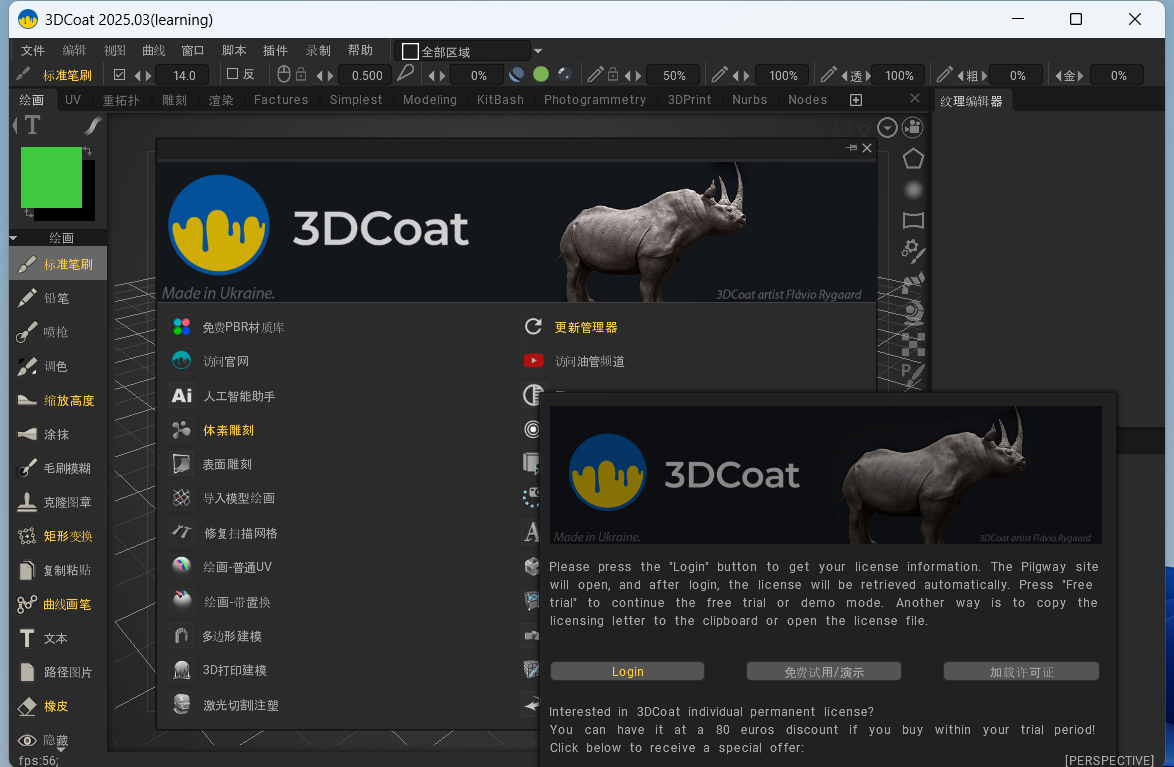The height and width of the screenshot is (767, 1174).
Task: Click the Login button
Action: tap(627, 671)
